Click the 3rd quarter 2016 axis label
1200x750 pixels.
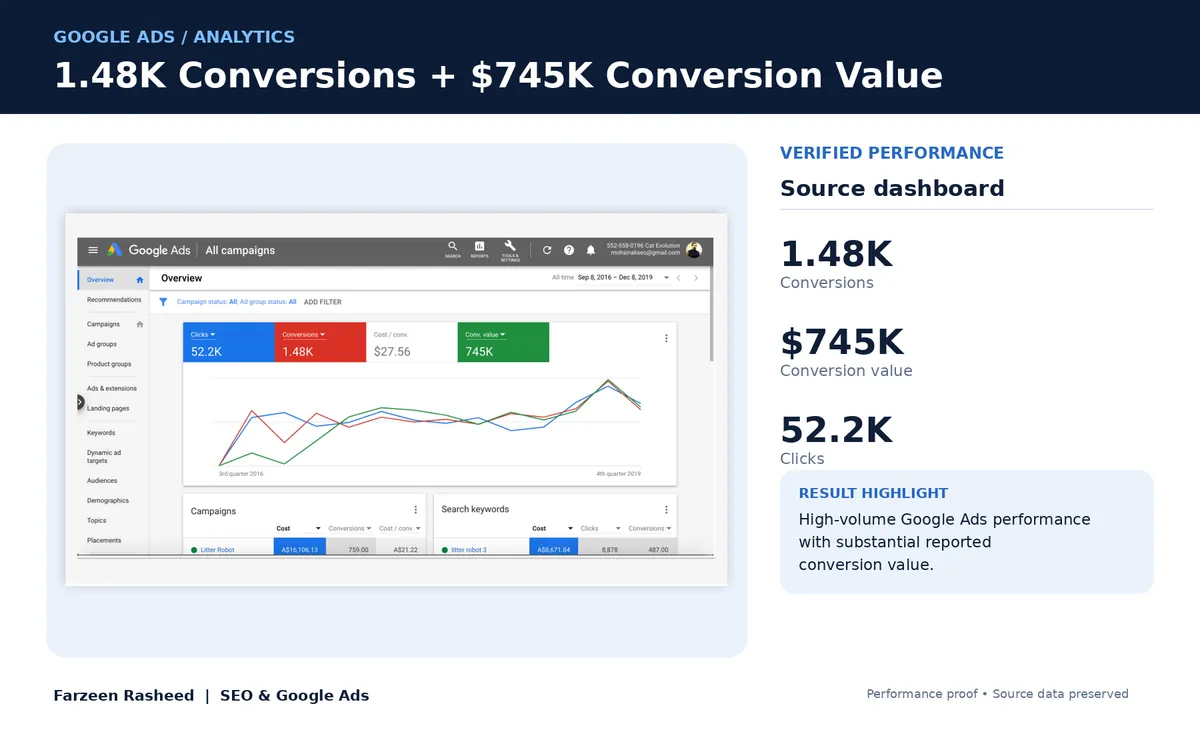coord(241,473)
